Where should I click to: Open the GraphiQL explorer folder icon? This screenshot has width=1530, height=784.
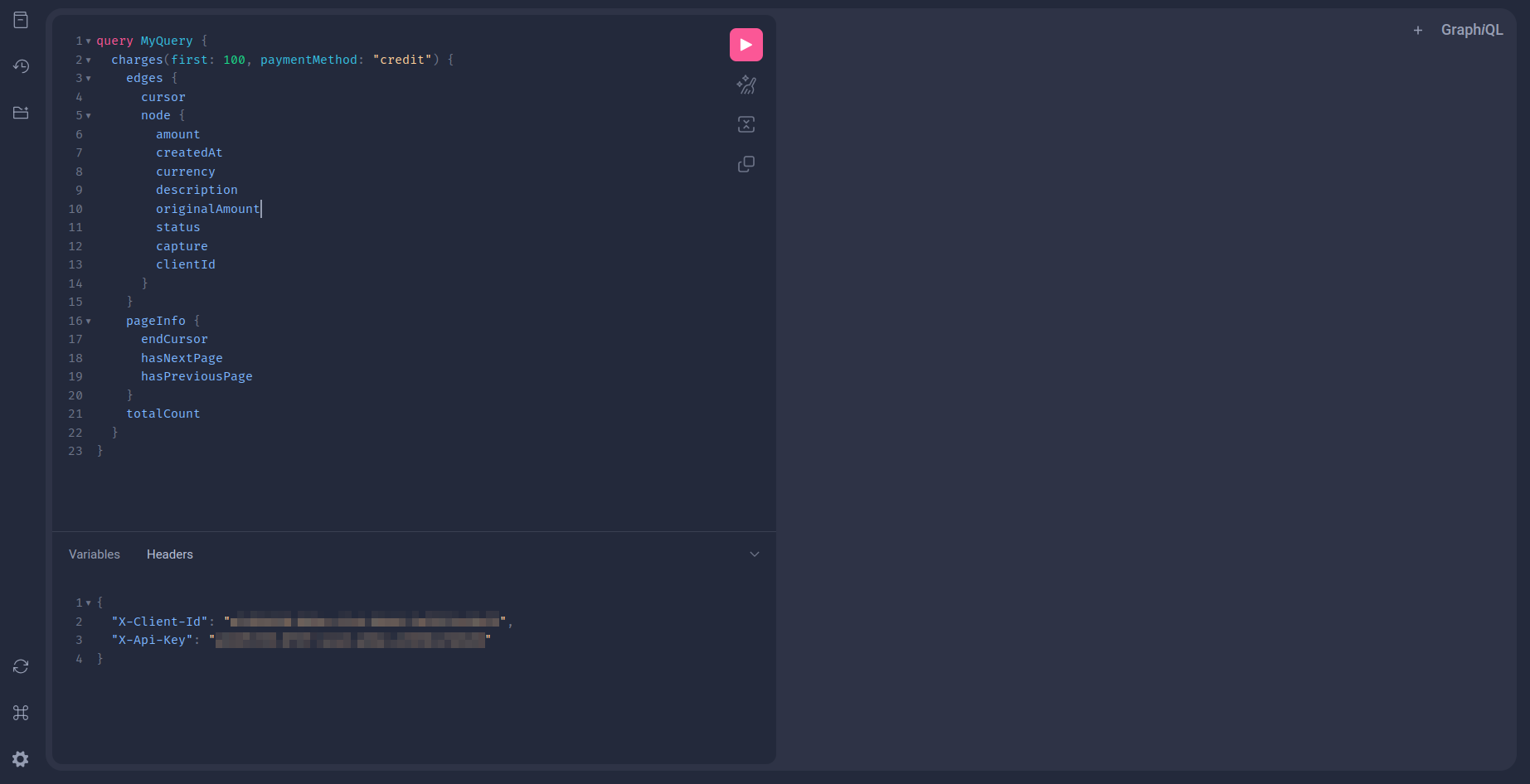coord(21,113)
